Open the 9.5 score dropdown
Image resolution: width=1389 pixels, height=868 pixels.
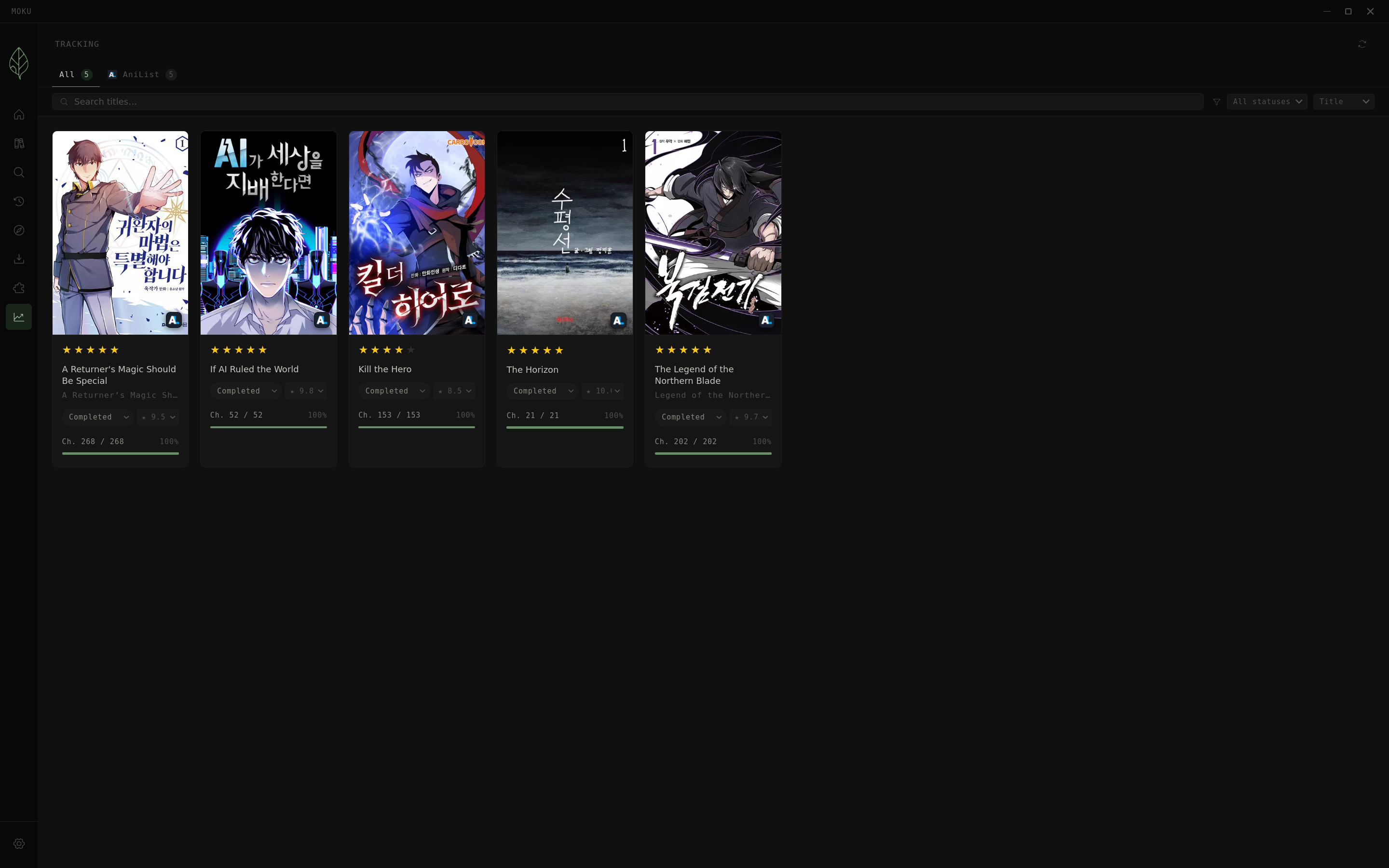[x=158, y=417]
